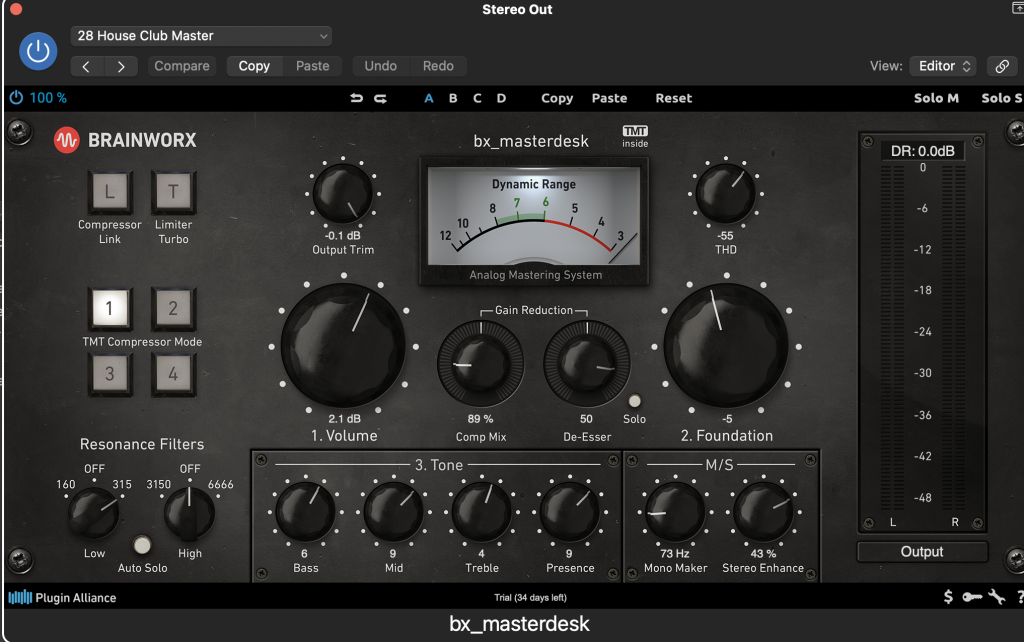
Task: Click the Comp Mix knob
Action: (x=481, y=363)
